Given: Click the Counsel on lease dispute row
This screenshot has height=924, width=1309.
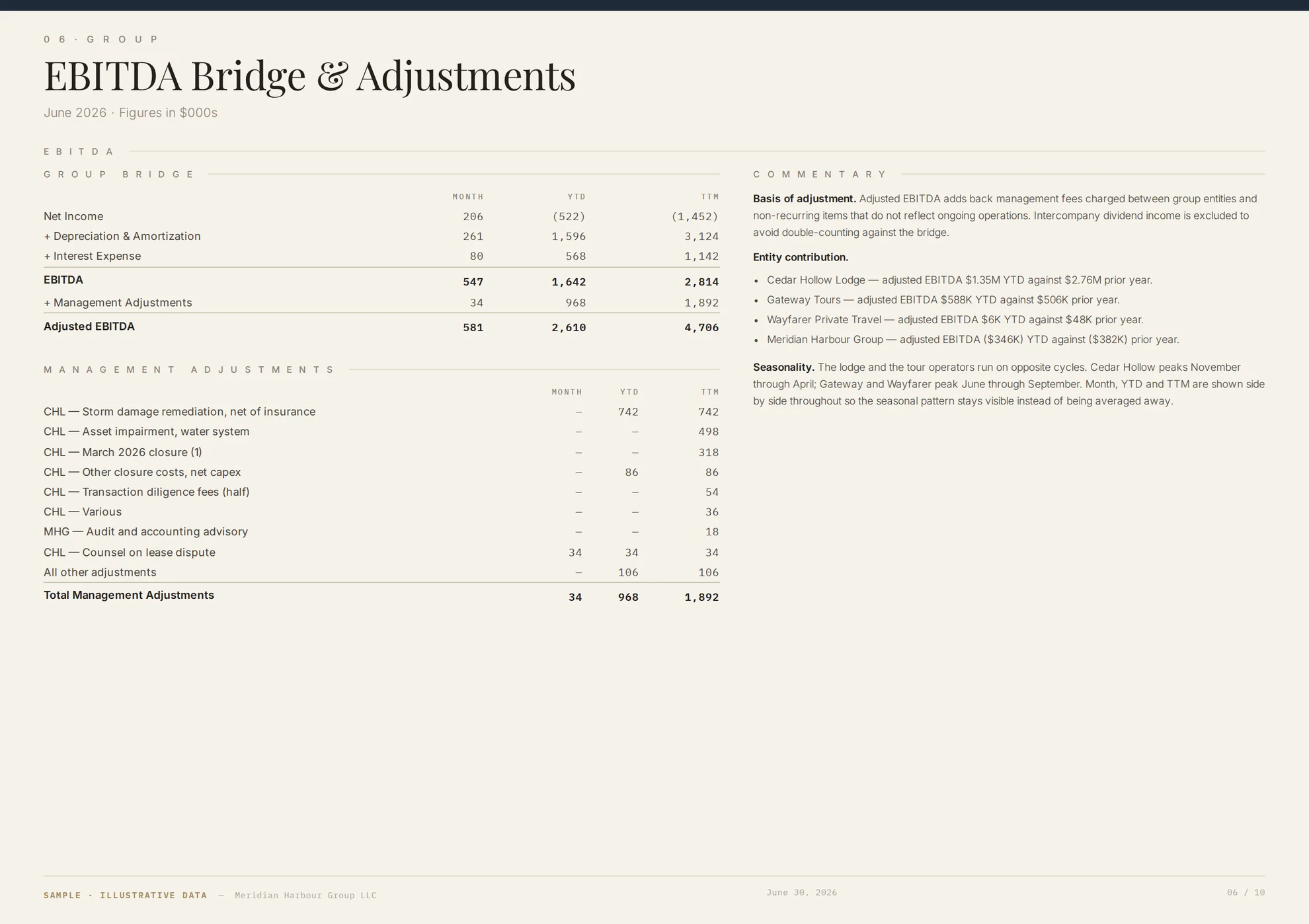Looking at the screenshot, I should tap(381, 552).
